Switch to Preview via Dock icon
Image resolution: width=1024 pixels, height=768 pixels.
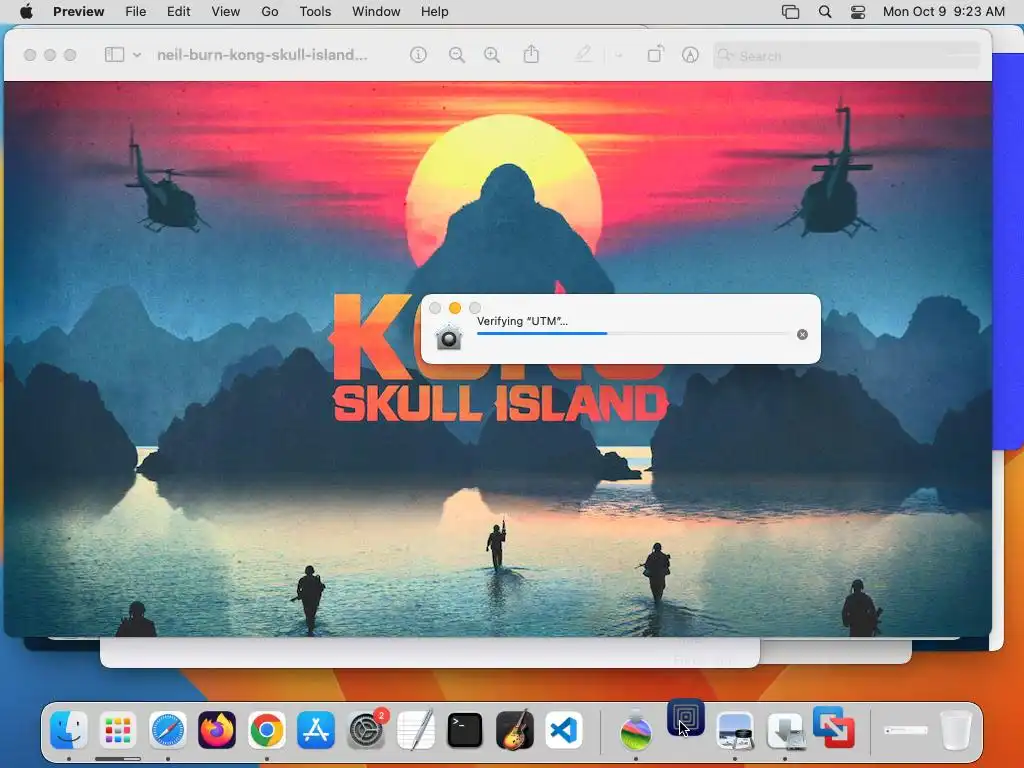[735, 729]
